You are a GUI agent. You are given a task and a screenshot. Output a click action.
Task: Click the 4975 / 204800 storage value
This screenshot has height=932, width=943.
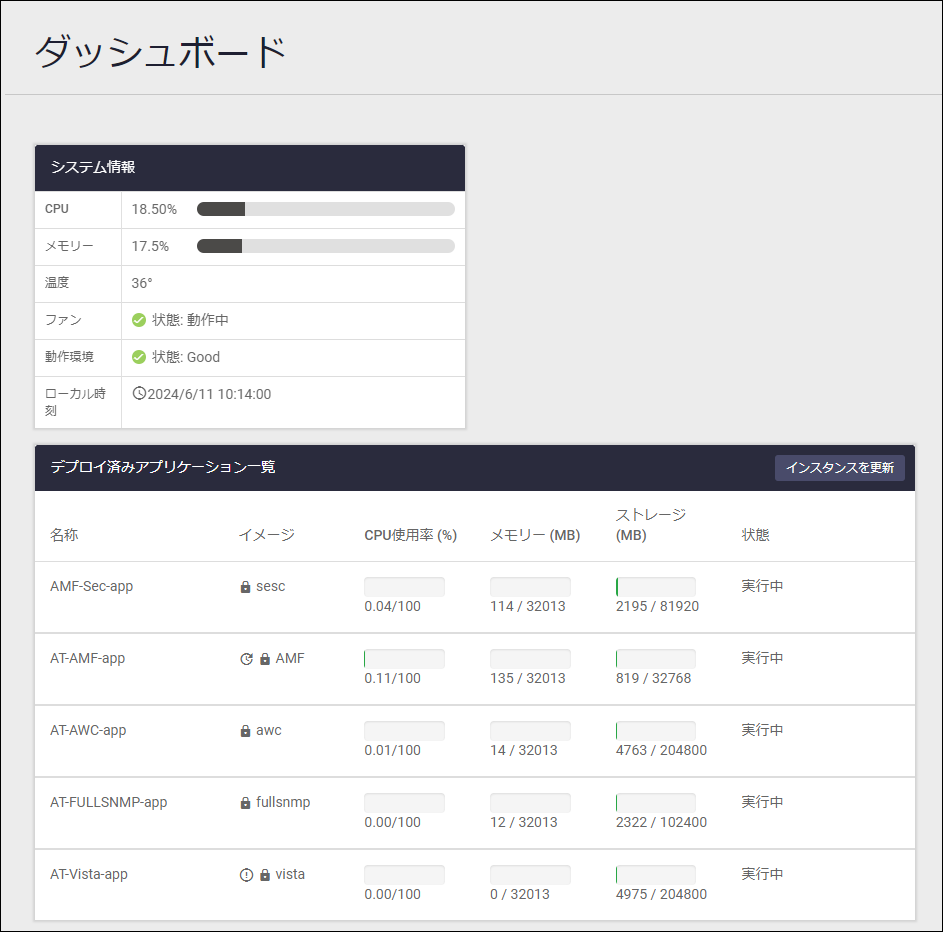pos(662,894)
